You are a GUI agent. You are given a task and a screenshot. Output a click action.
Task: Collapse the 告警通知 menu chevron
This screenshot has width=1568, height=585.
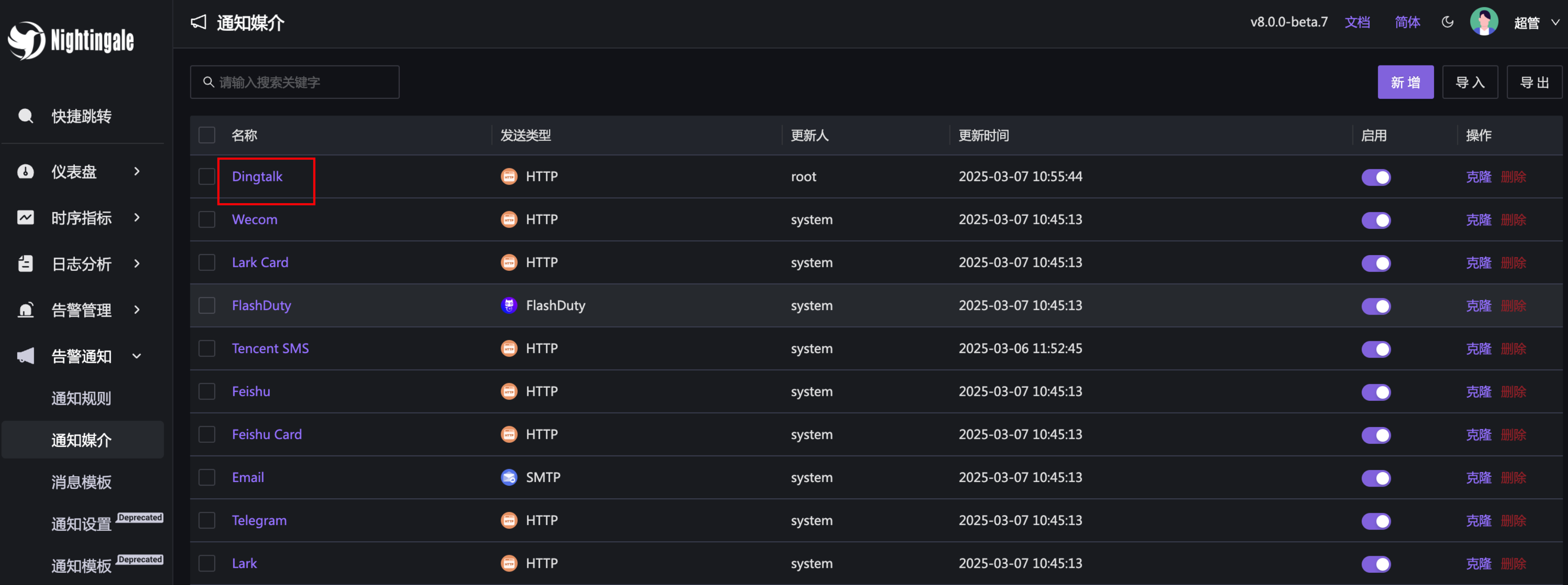click(137, 356)
